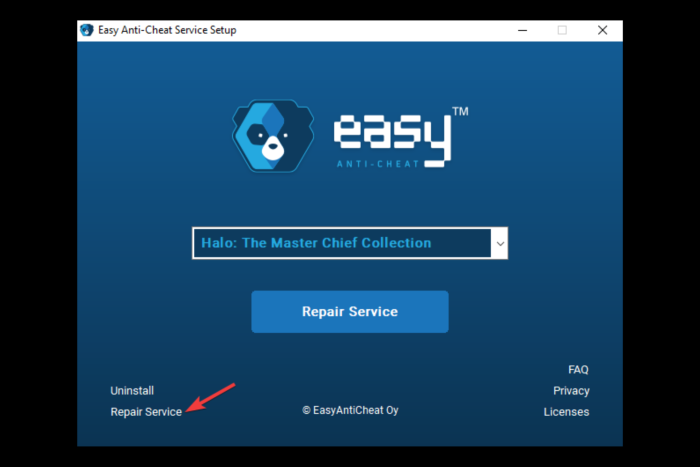
Task: Click the © EasyAntiCheat Oy text
Action: (350, 410)
